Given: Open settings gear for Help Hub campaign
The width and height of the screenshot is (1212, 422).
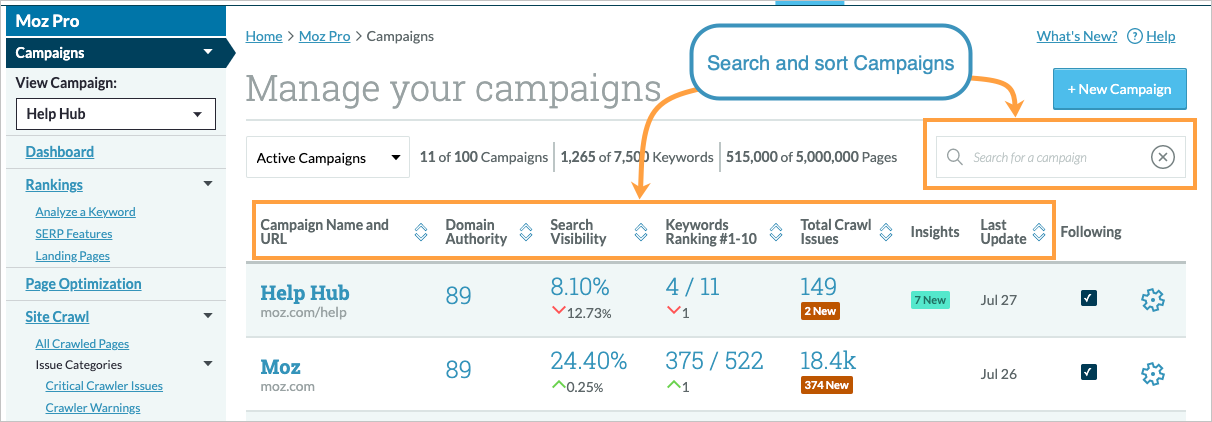Looking at the screenshot, I should point(1153,299).
